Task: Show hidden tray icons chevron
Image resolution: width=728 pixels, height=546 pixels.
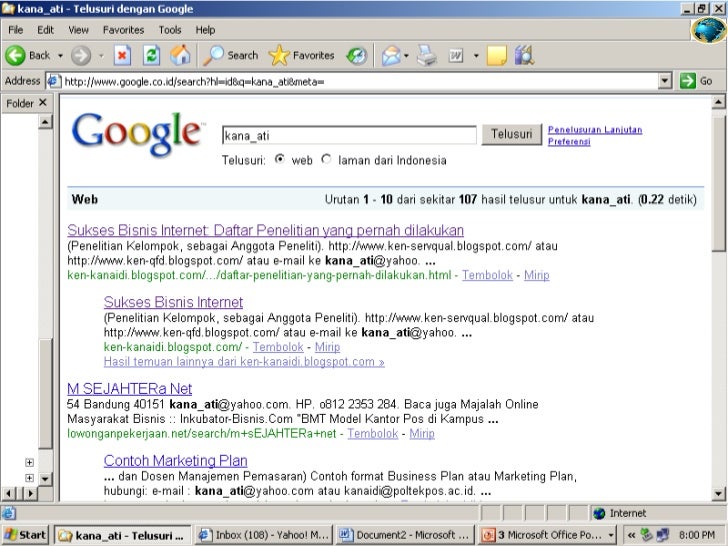Action: coord(631,535)
